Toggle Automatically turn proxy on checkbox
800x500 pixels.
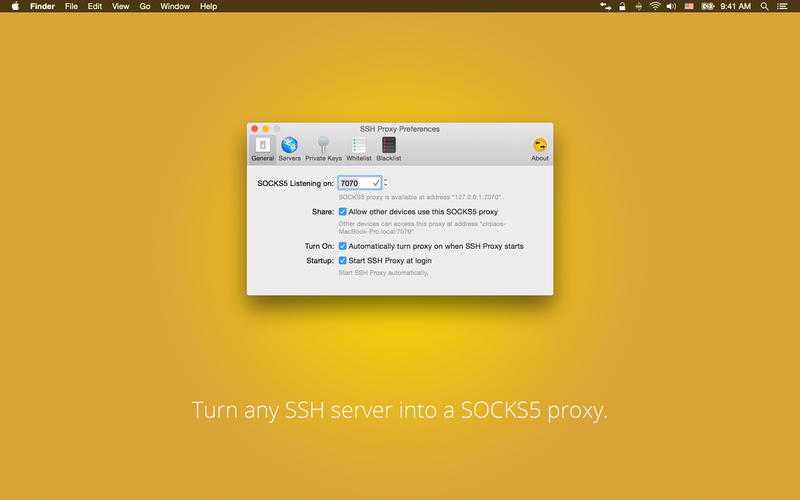pyautogui.click(x=342, y=246)
